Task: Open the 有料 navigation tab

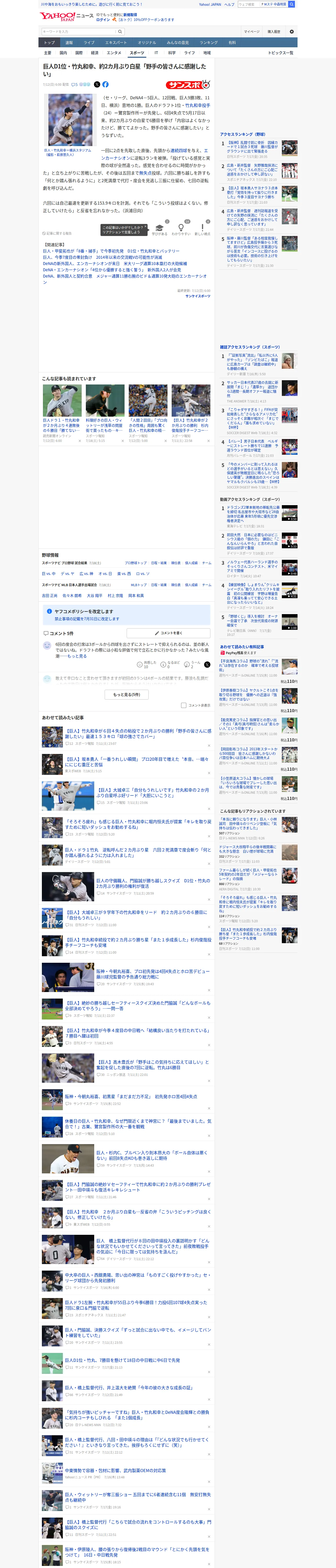Action: click(x=232, y=43)
